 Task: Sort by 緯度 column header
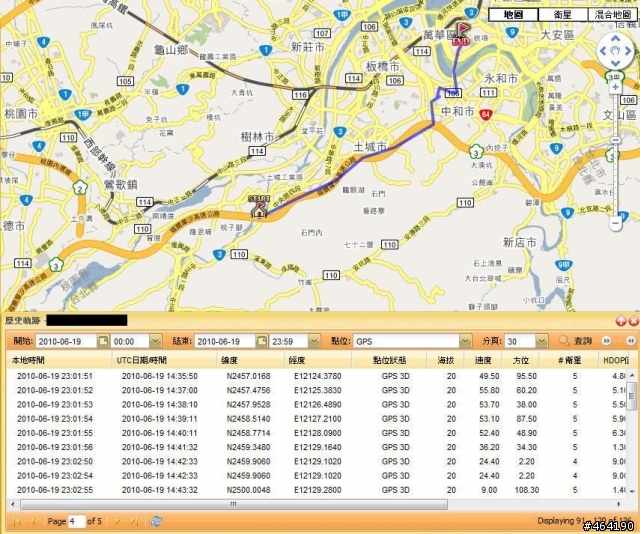click(x=250, y=360)
